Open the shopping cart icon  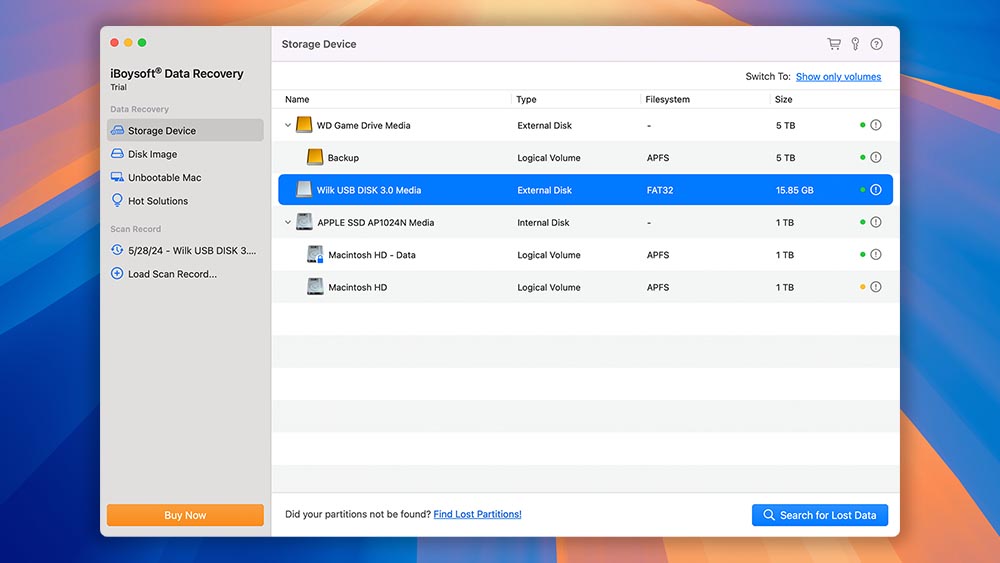[834, 44]
